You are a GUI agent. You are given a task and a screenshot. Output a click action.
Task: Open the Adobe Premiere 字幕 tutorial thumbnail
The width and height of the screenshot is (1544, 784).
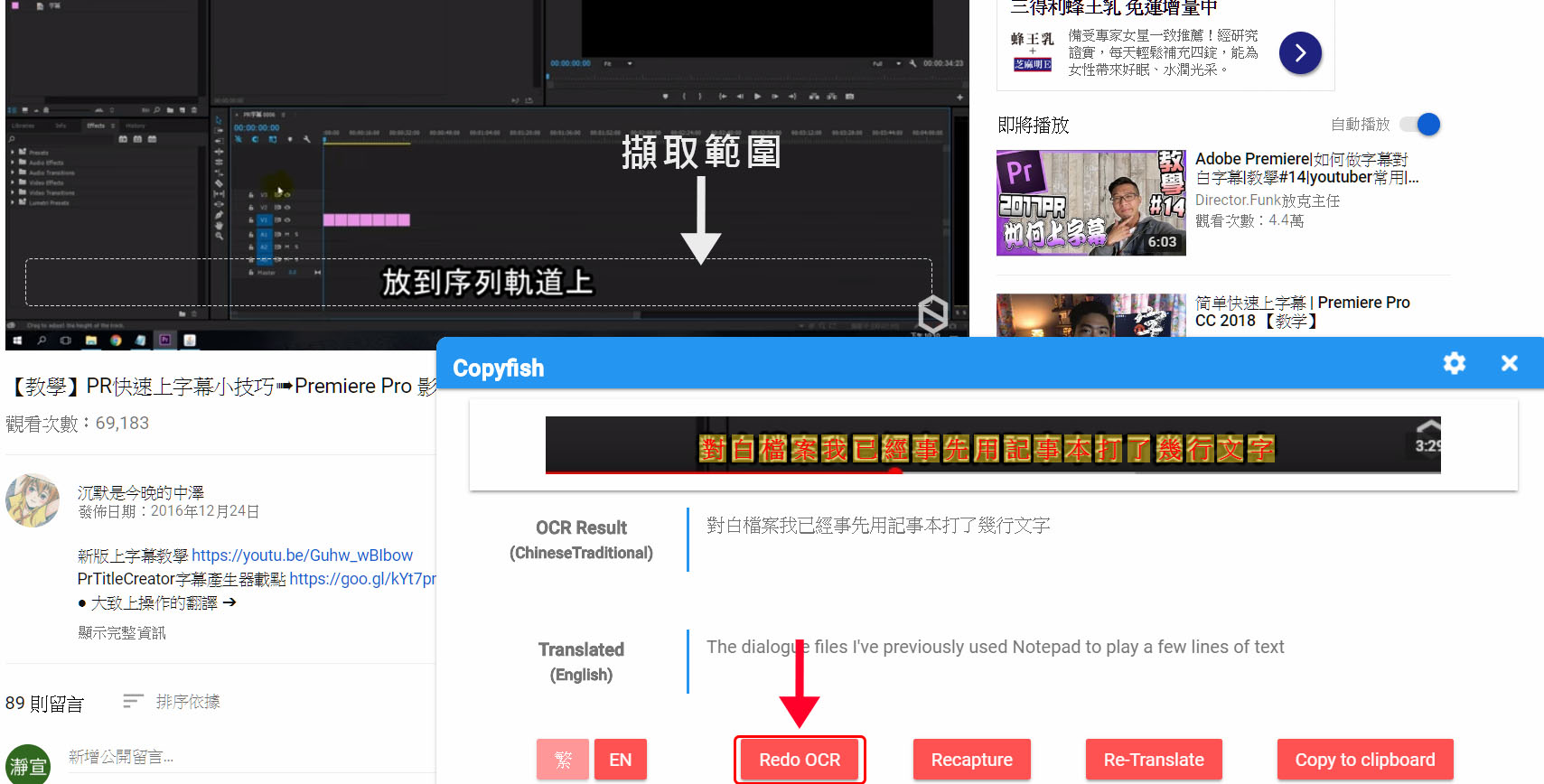[1091, 202]
